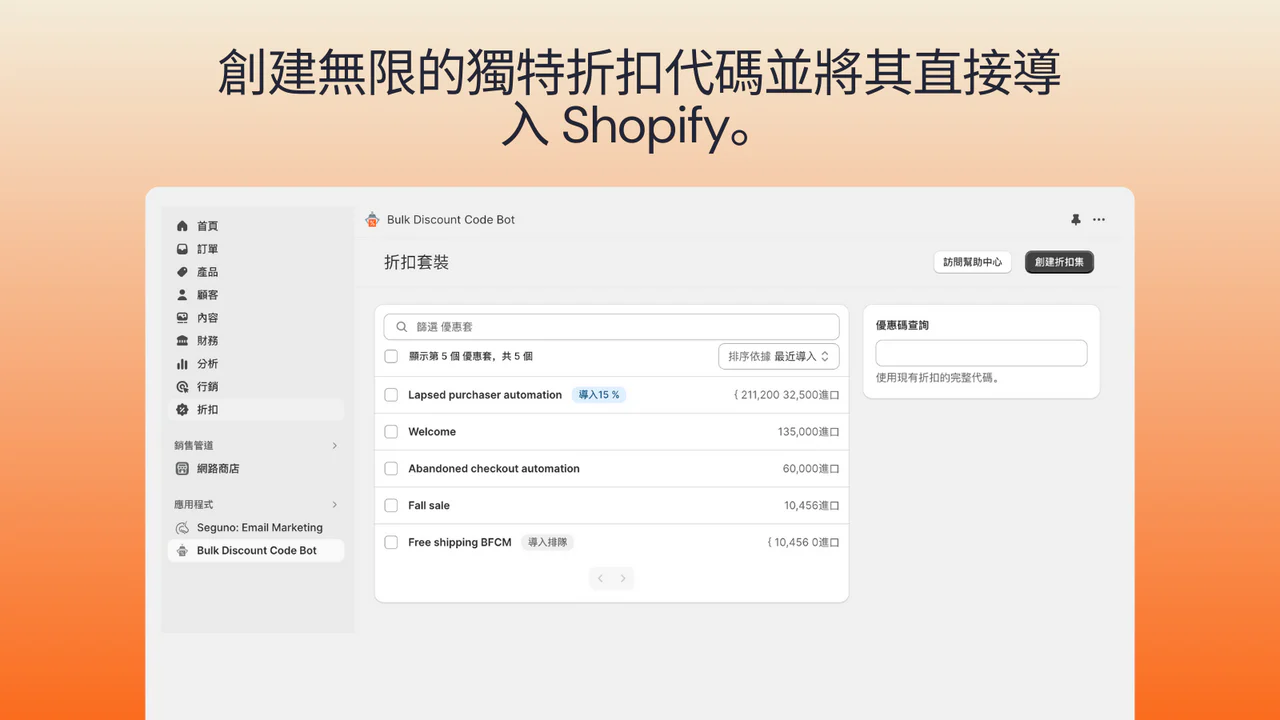Viewport: 1280px width, 720px height.
Task: Click the search magnifier icon in filter field
Action: pos(402,327)
